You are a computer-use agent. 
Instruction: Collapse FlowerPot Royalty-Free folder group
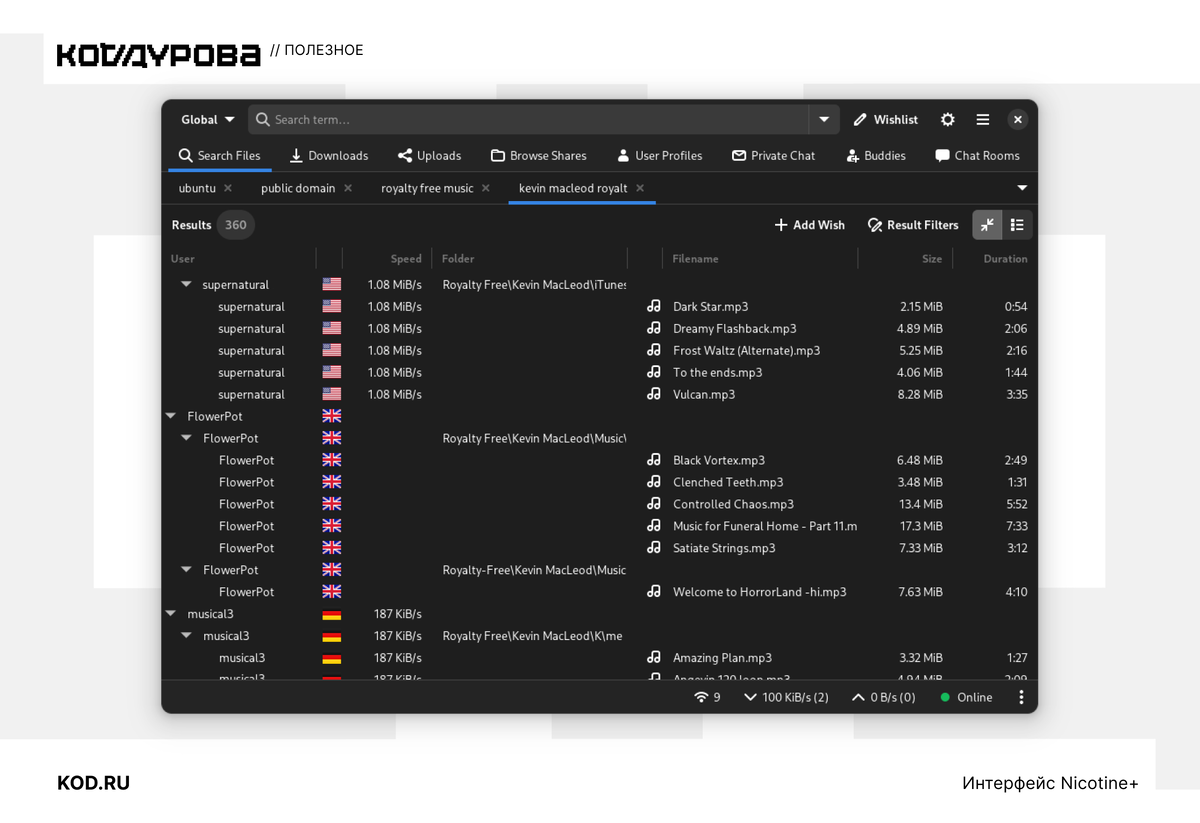pos(186,570)
